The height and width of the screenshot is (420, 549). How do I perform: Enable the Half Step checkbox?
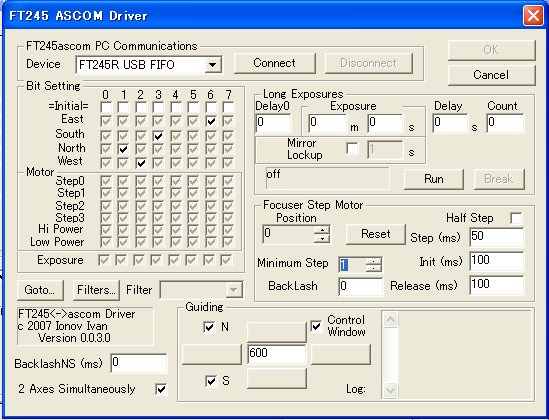pos(516,218)
